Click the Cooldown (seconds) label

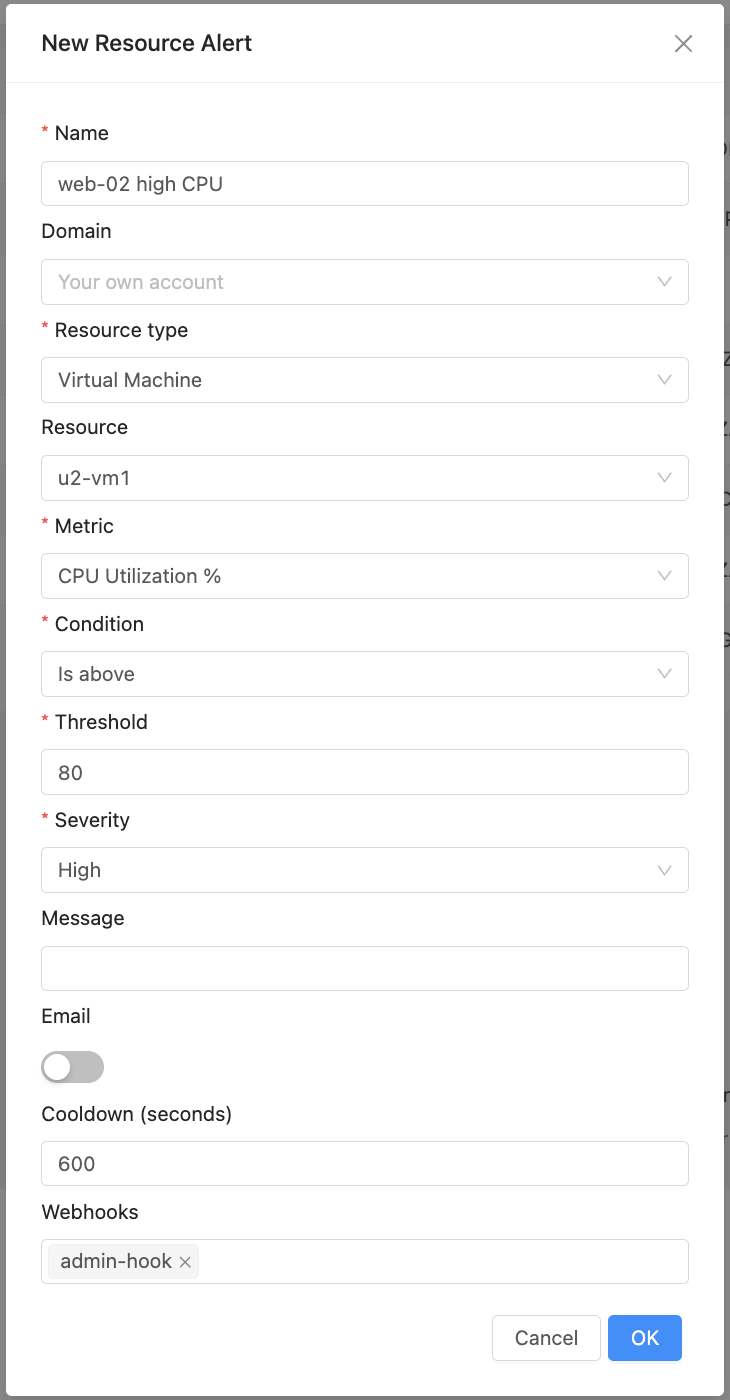click(x=137, y=1114)
